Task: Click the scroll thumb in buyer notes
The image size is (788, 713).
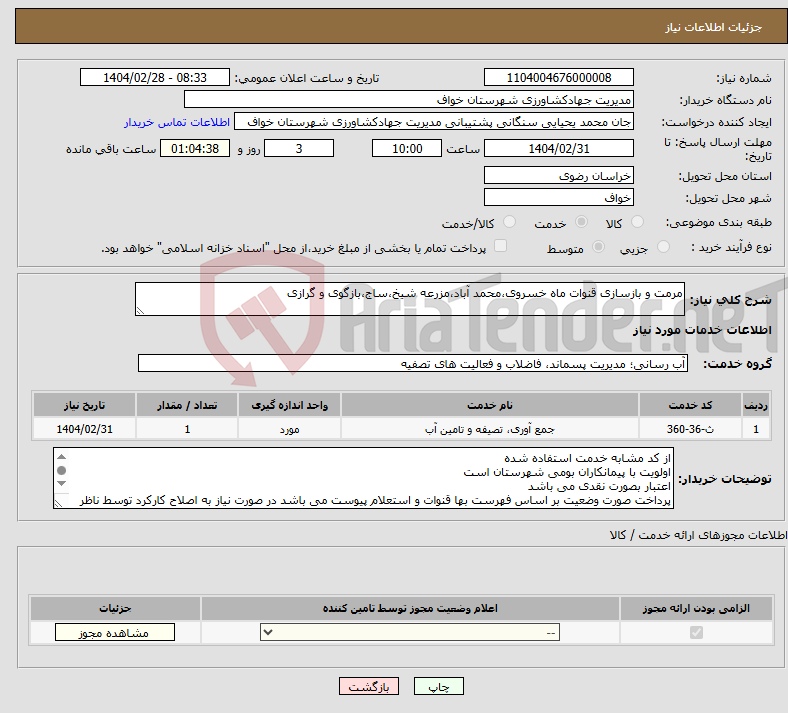Action: pyautogui.click(x=62, y=470)
